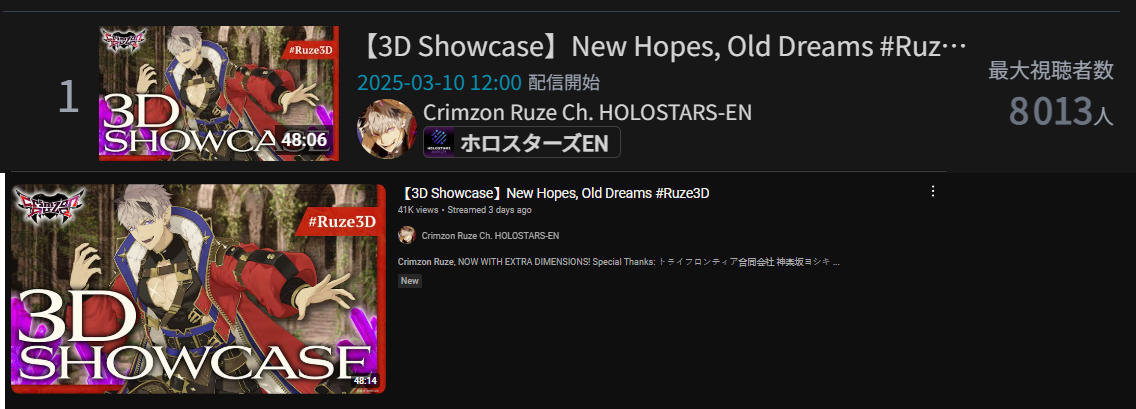Screen dimensions: 1136x409
Task: Select the ホロスターズEN group badge
Action: tap(522, 142)
